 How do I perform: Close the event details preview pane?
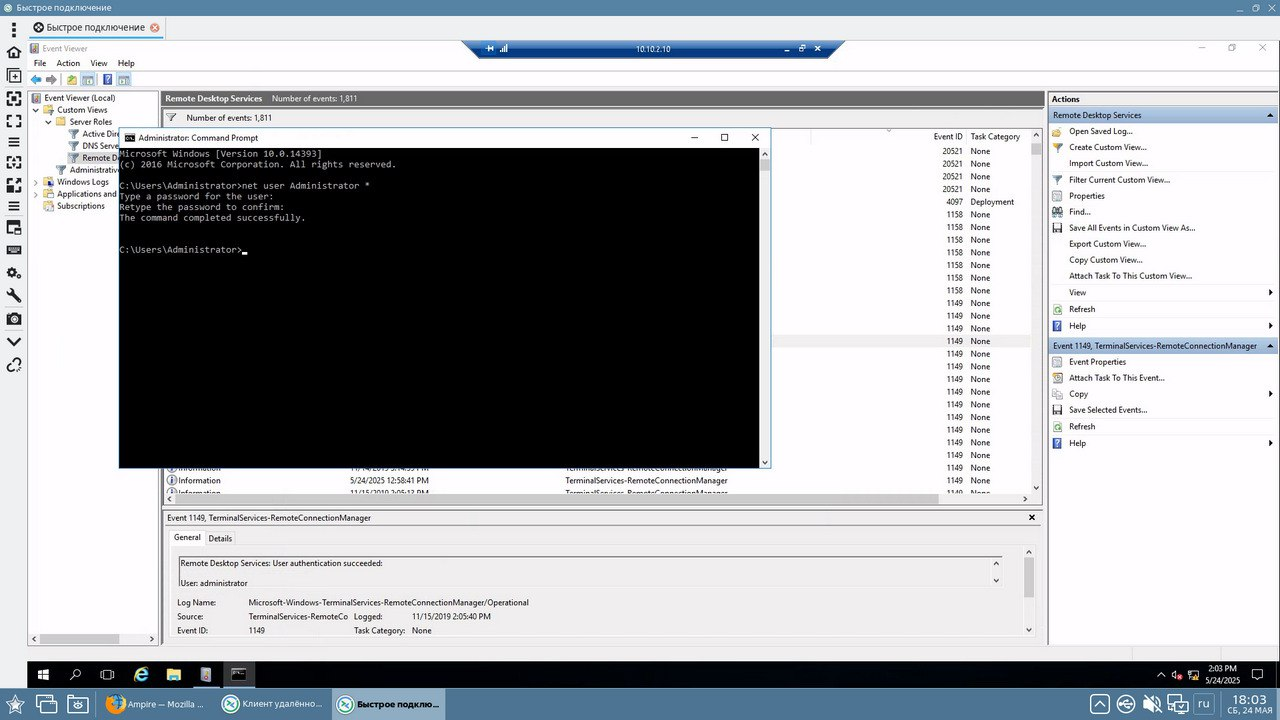click(x=1033, y=517)
